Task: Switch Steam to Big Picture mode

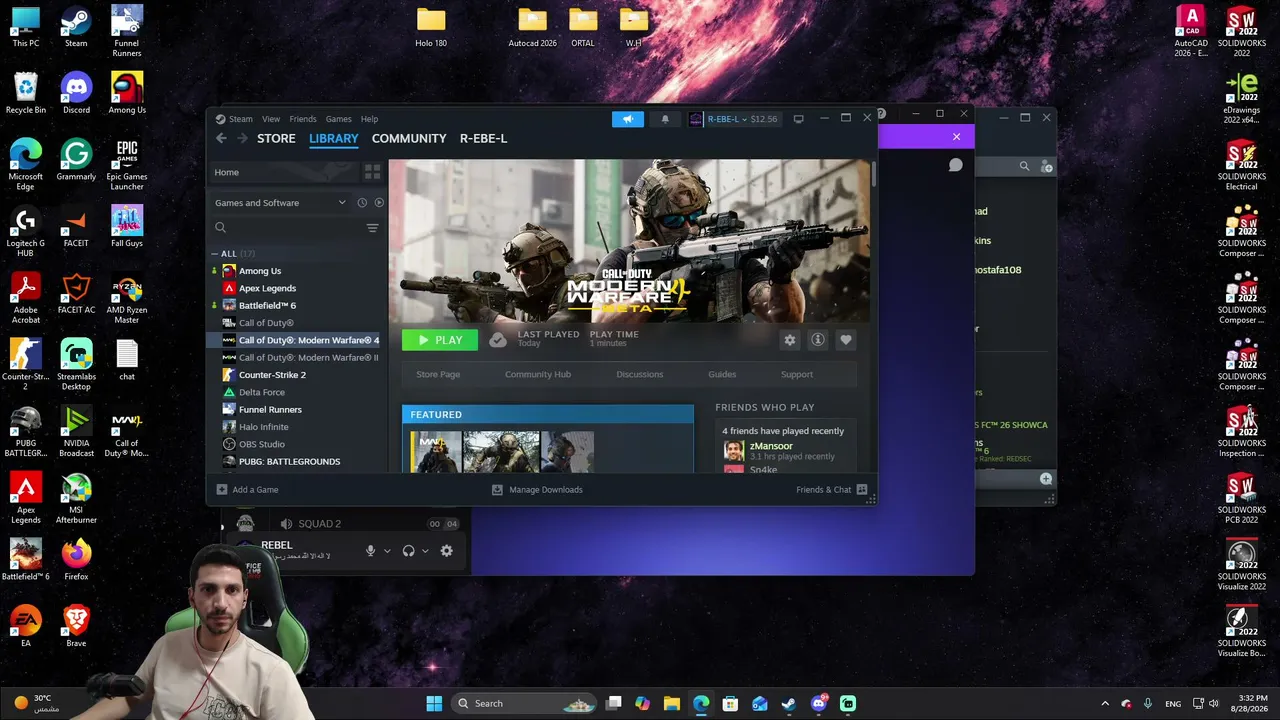Action: point(798,119)
